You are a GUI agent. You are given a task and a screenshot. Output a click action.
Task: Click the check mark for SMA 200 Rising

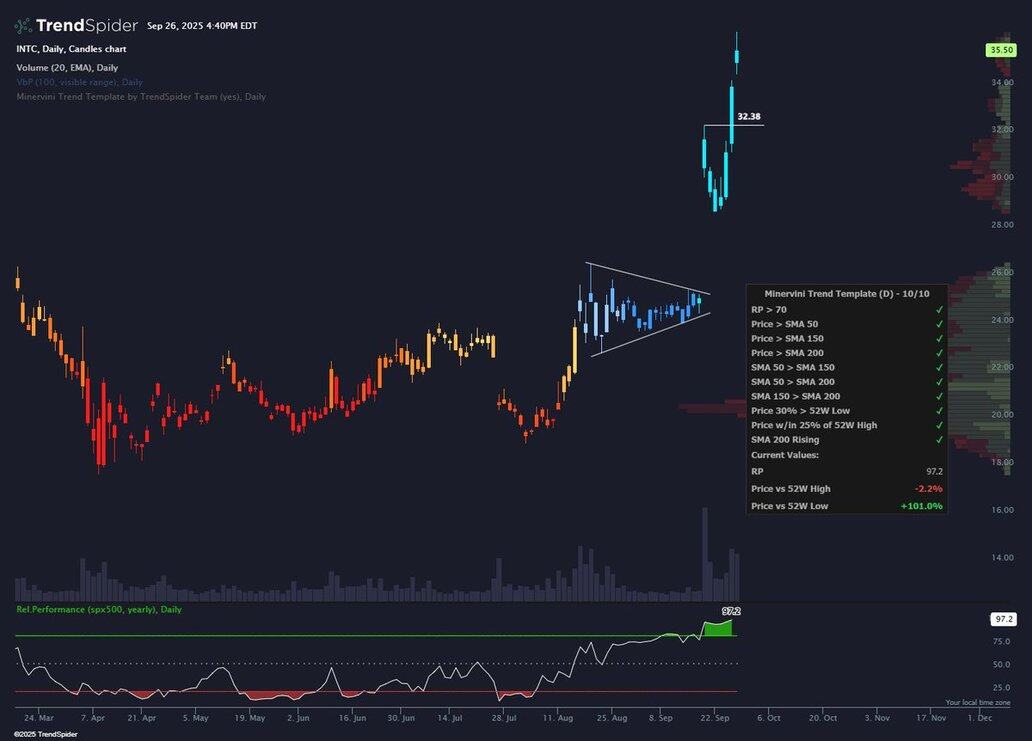(939, 440)
